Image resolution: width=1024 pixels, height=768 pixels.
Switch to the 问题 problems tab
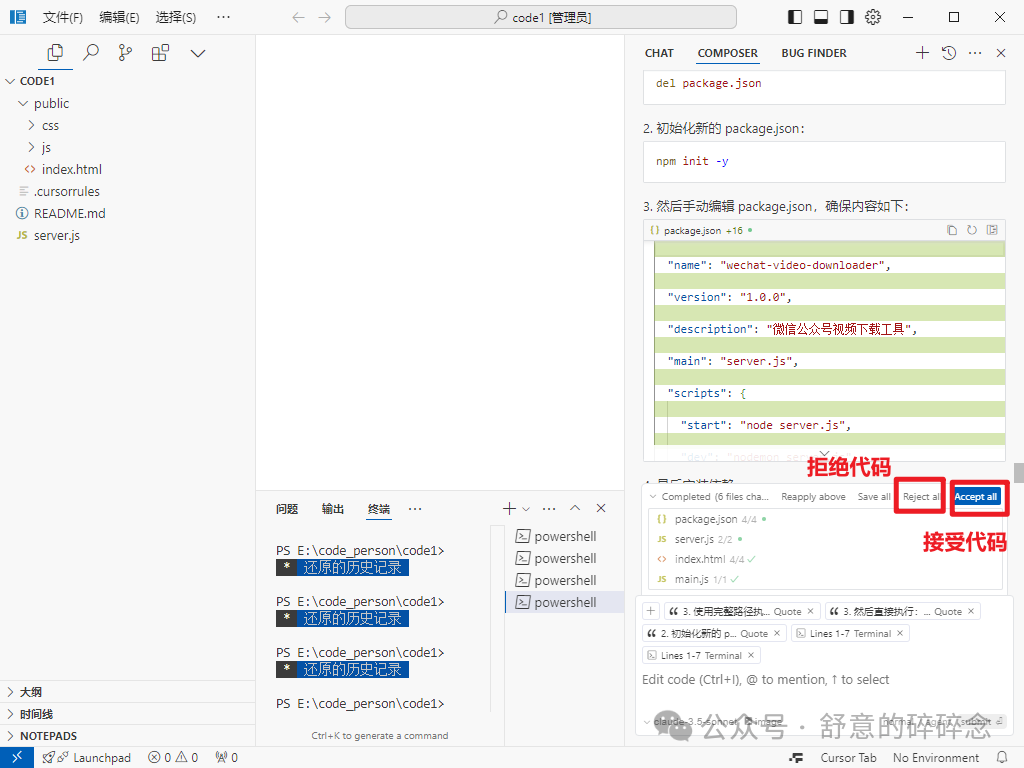pyautogui.click(x=287, y=509)
